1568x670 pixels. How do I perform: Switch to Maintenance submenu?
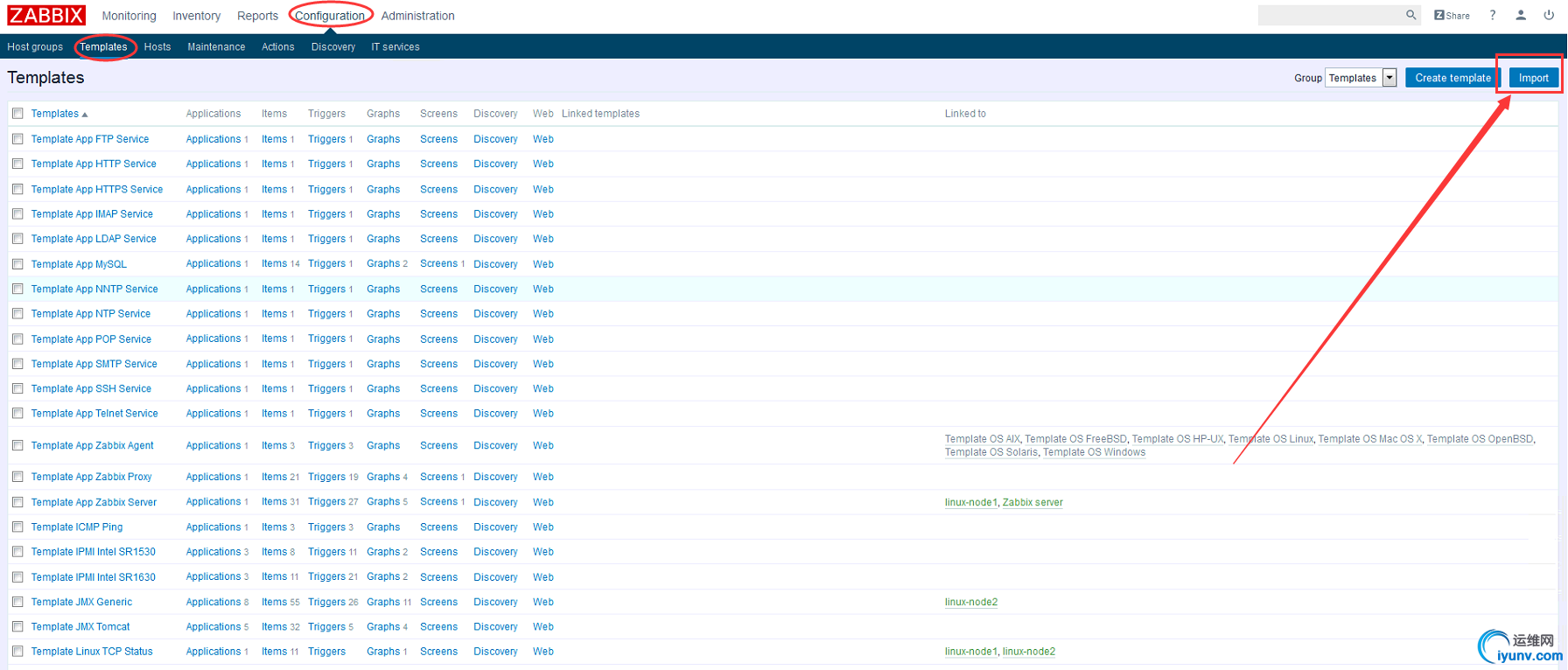click(216, 47)
